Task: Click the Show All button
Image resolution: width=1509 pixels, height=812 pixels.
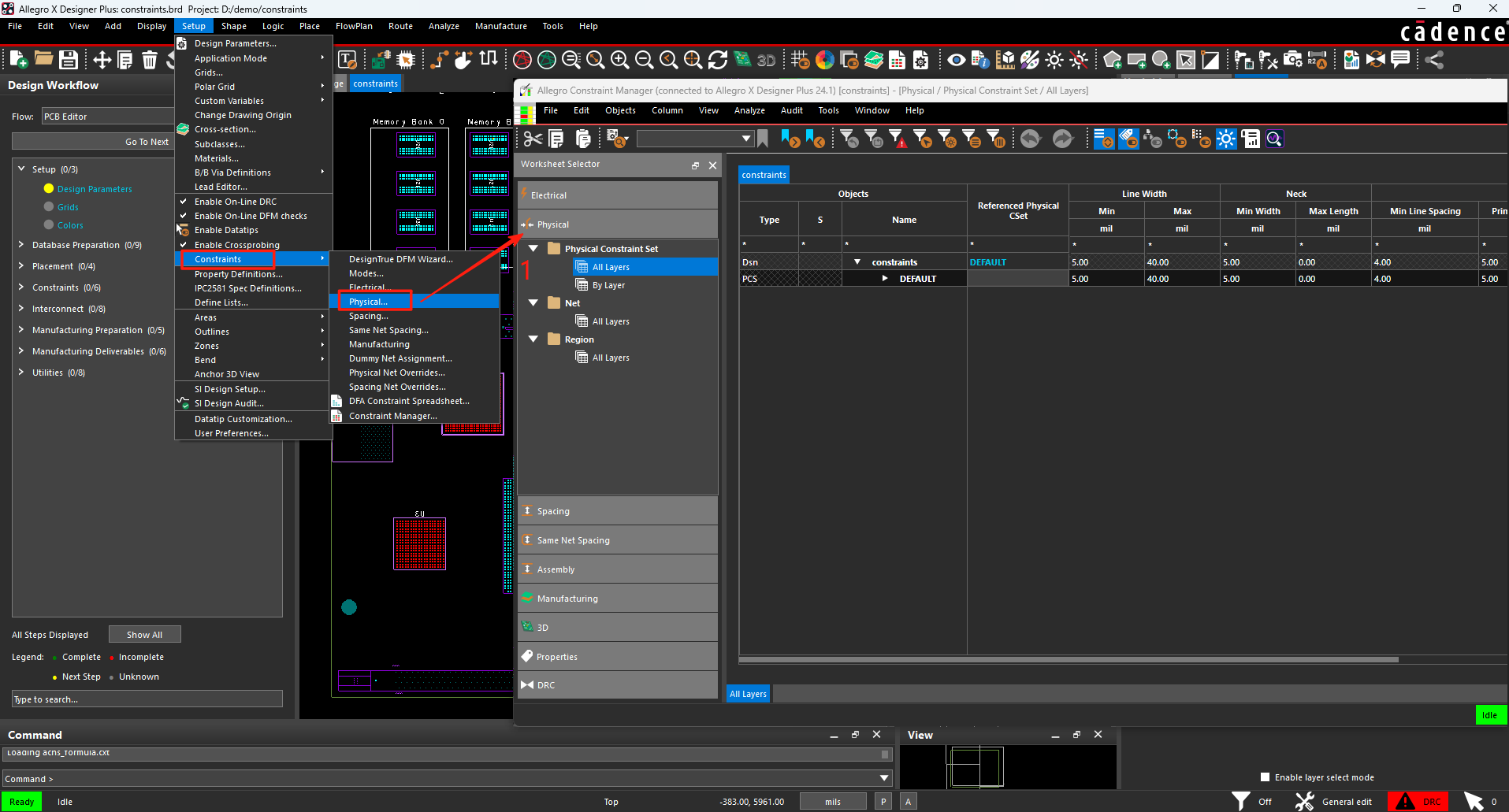Action: coord(144,635)
